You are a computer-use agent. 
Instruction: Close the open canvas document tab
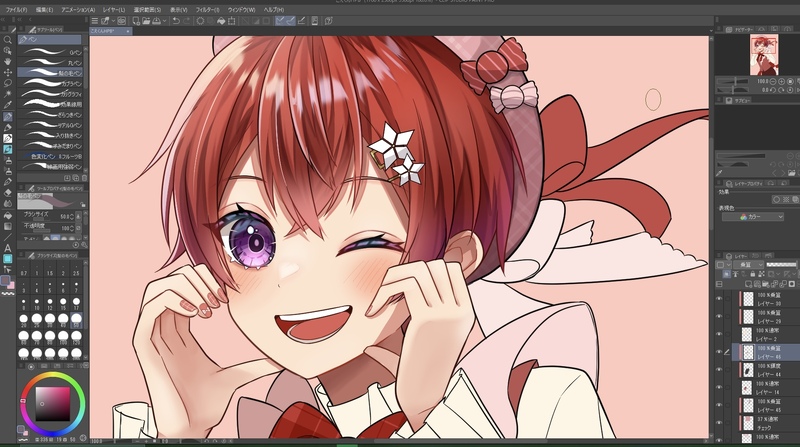pyautogui.click(x=128, y=31)
